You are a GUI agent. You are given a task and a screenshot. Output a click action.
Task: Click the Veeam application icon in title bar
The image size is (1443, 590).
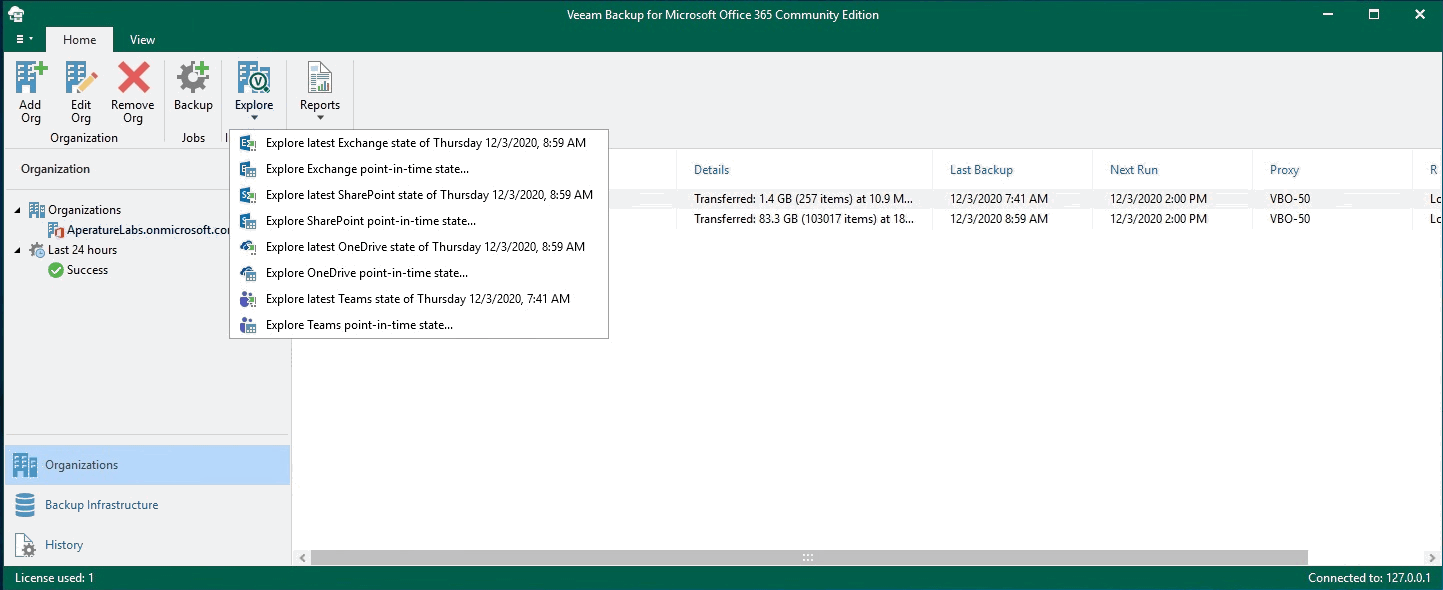(x=16, y=15)
